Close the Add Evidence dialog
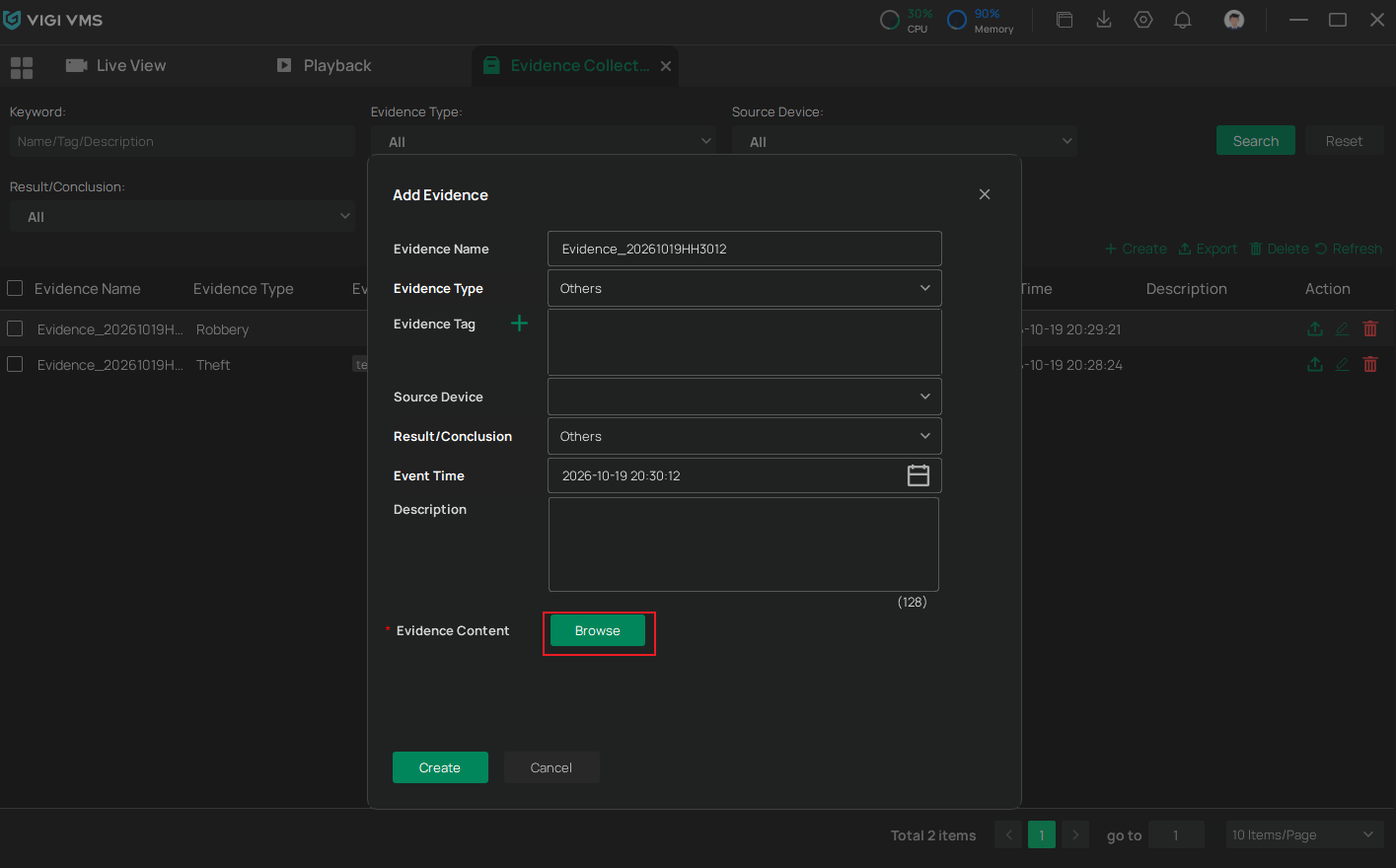Screen dimensions: 1396x868 click(x=985, y=194)
